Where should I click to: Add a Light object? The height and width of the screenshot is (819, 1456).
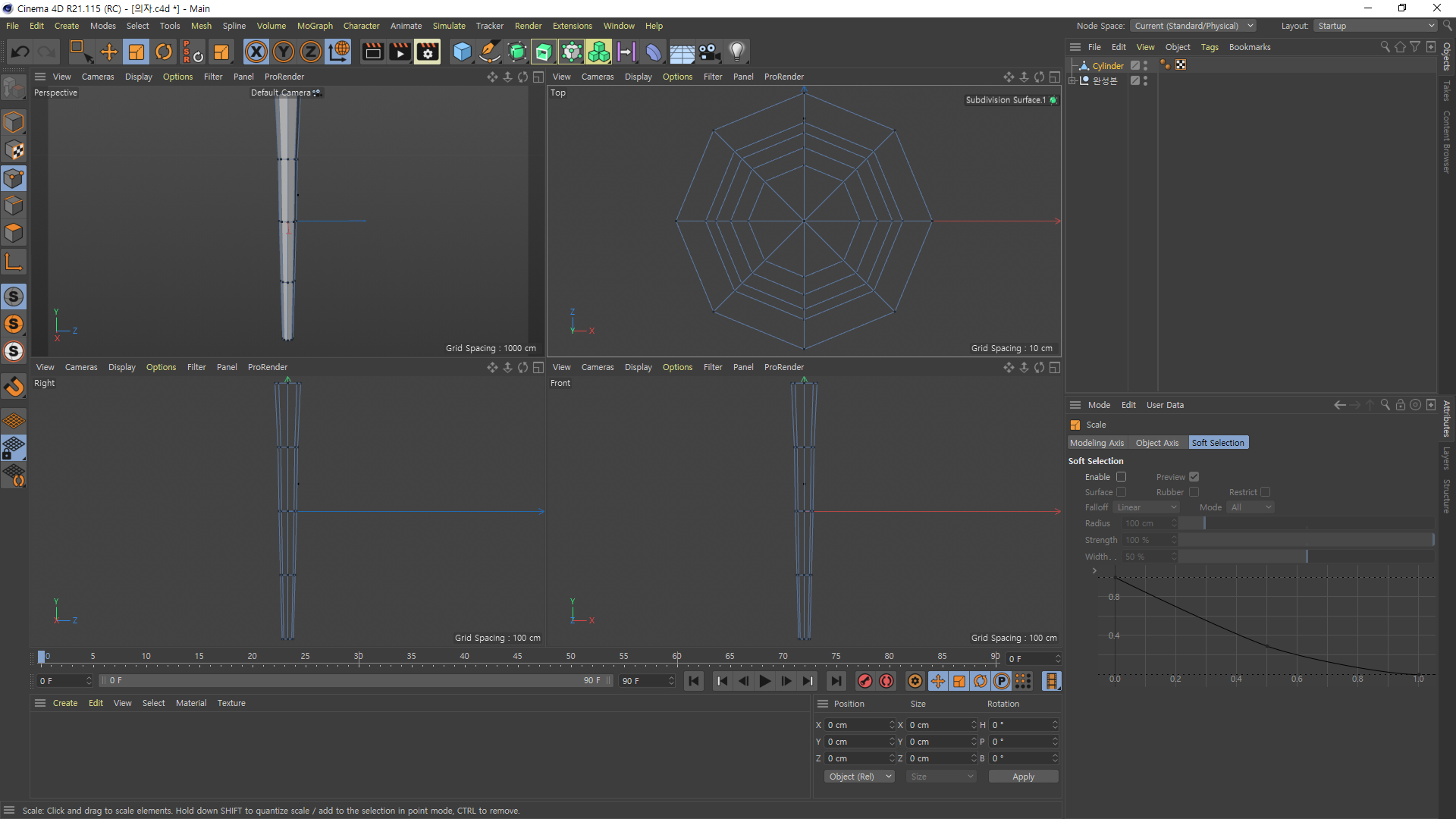pos(736,52)
